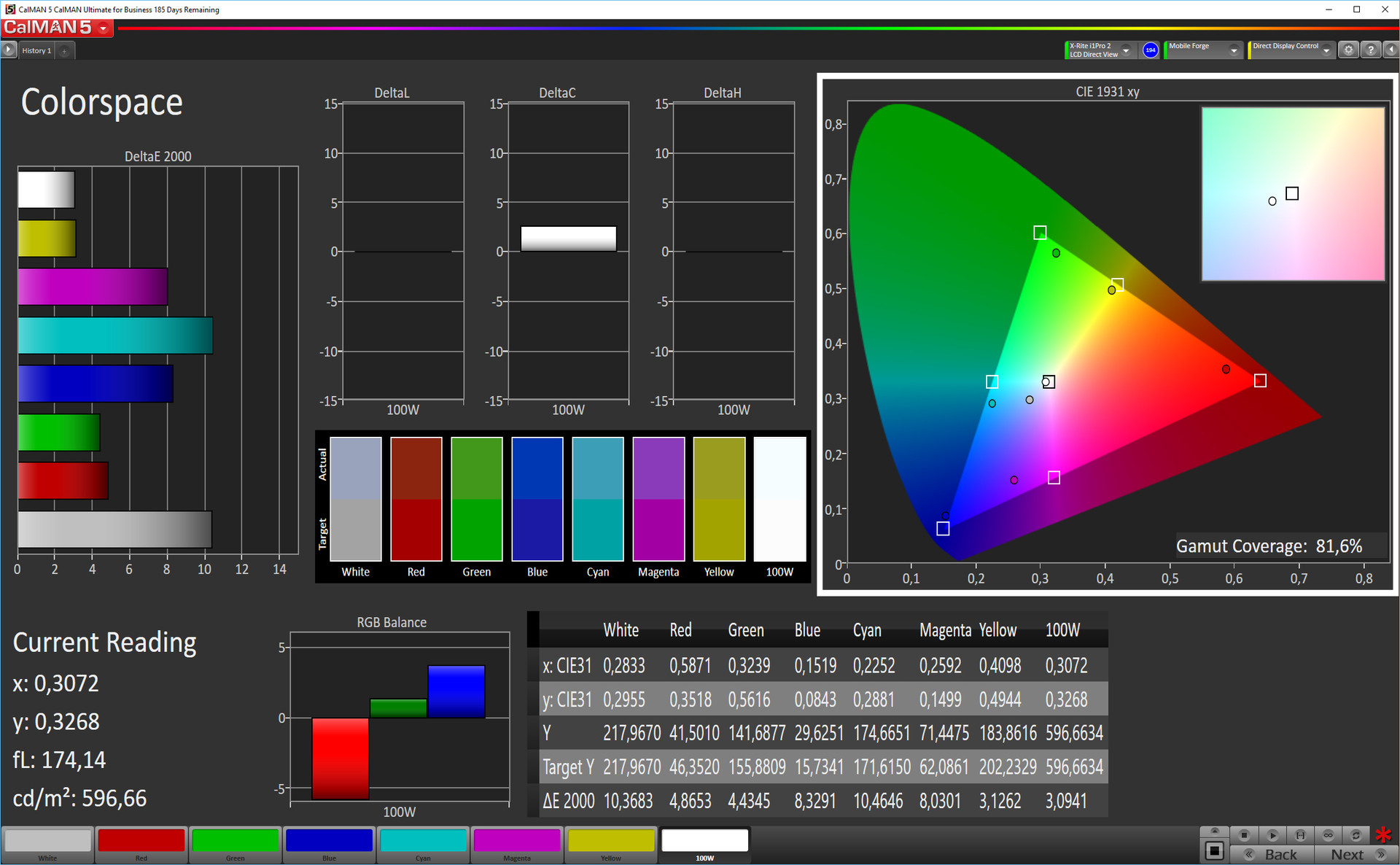Open the Mobile Forge source dropdown
Viewport: 1400px width, 865px height.
click(1234, 50)
